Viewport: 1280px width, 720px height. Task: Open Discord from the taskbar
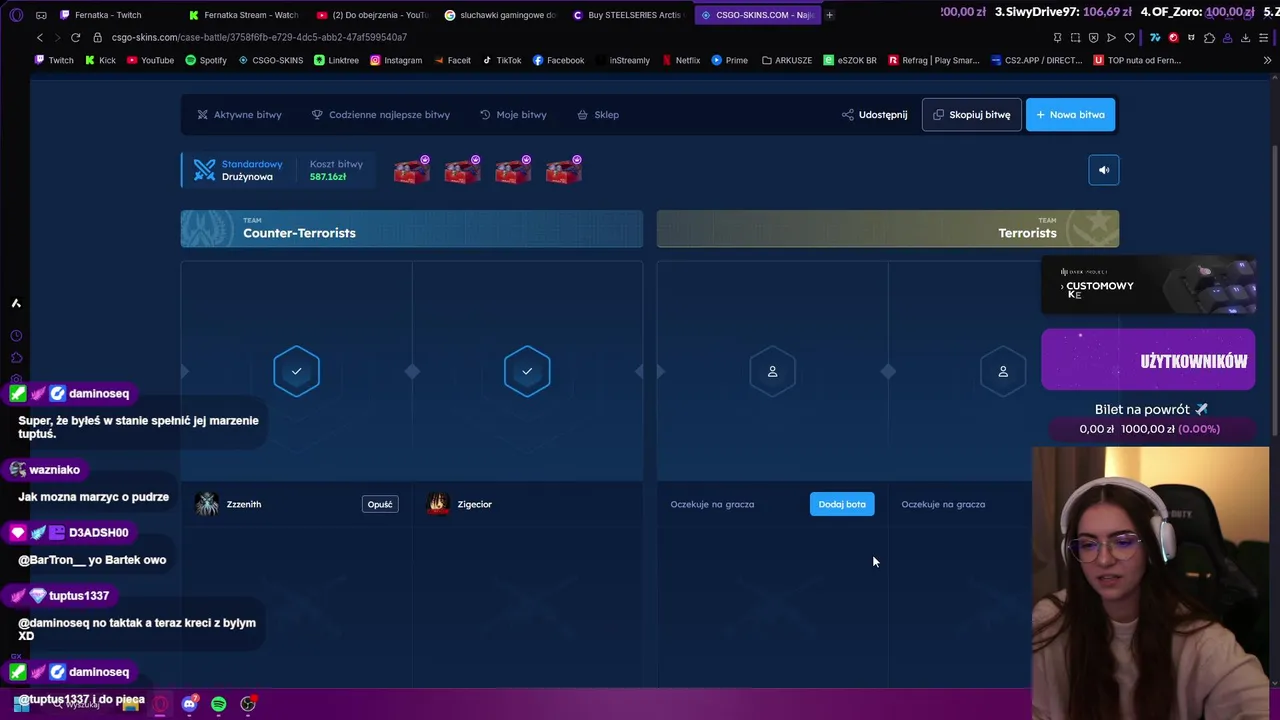189,704
